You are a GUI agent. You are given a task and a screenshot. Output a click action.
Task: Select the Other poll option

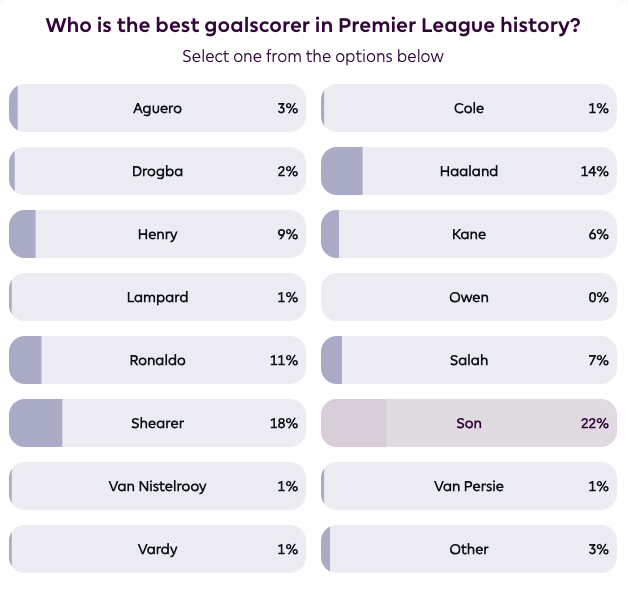click(468, 549)
